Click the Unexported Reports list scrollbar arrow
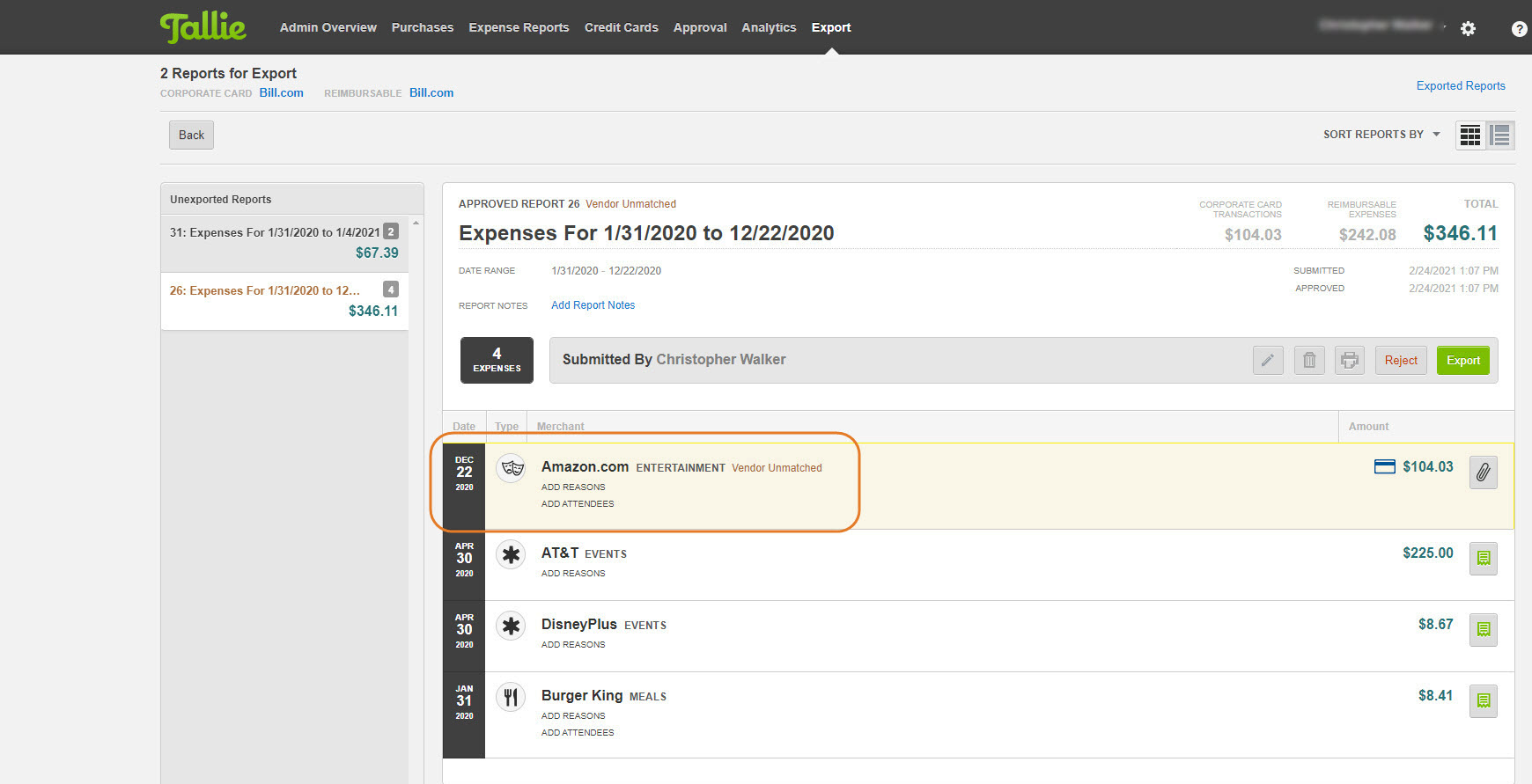This screenshot has height=784, width=1532. point(416,223)
